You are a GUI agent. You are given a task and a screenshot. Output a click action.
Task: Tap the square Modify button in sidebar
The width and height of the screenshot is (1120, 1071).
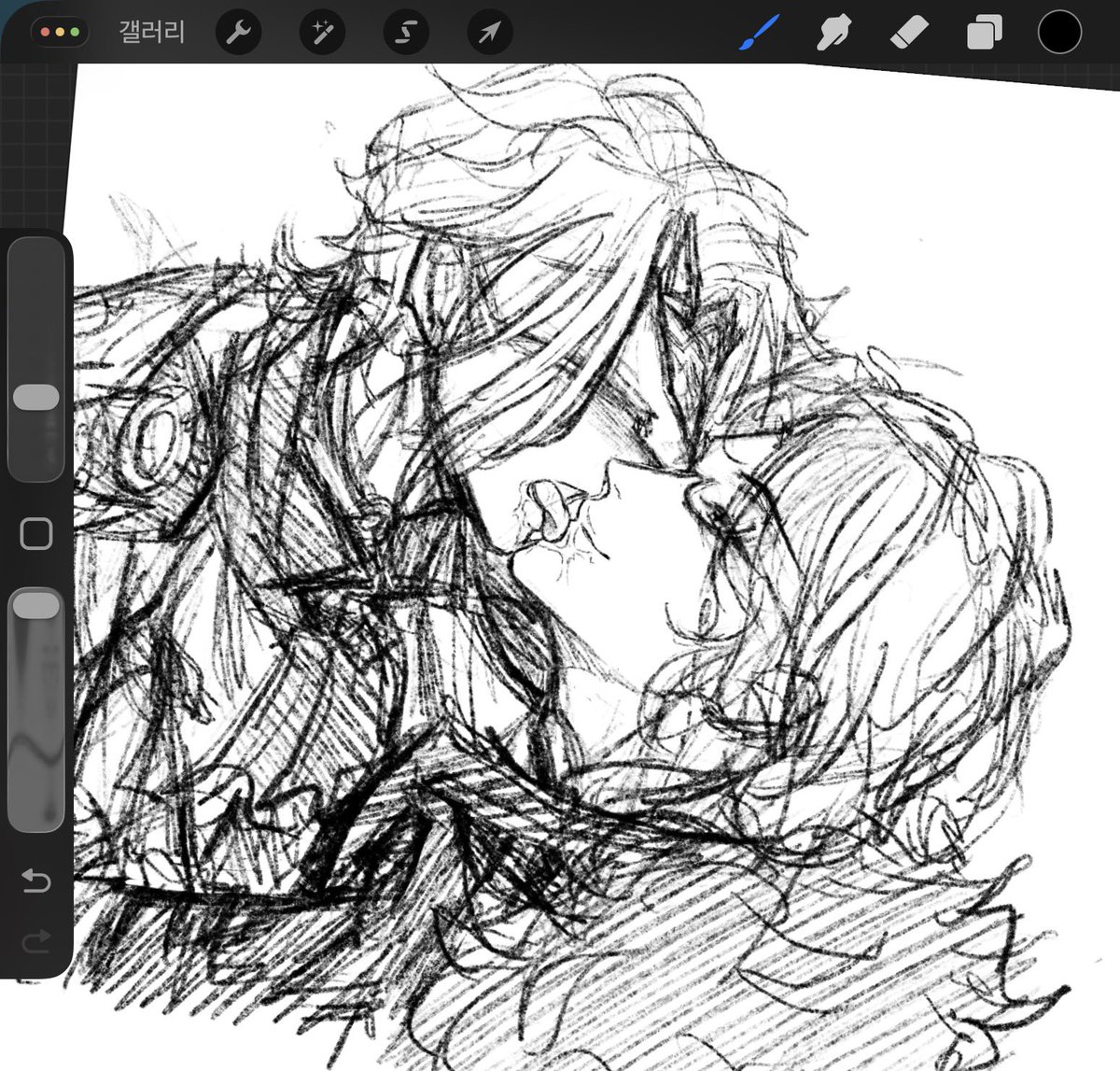point(36,533)
